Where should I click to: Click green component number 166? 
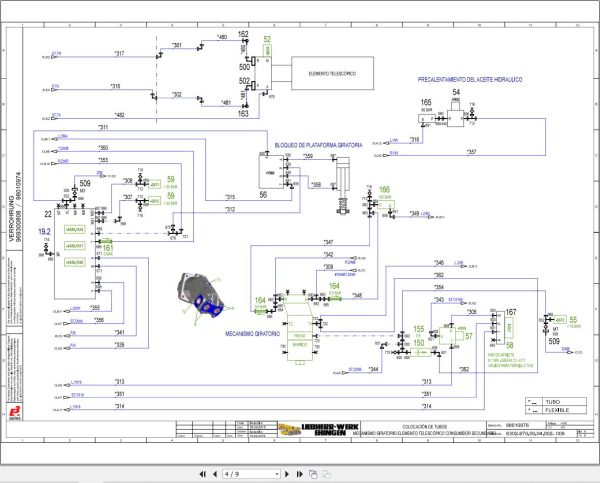tap(384, 189)
